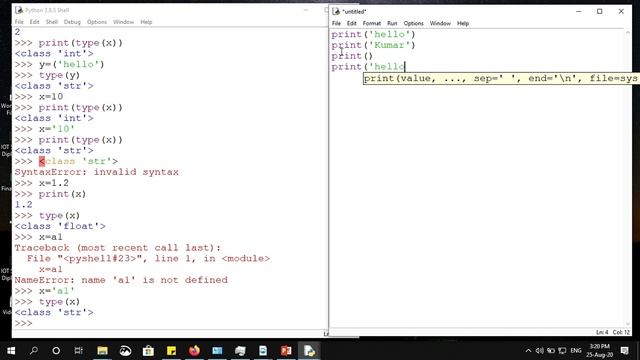Open Format menu in untitled editor
640x360 pixels.
pyautogui.click(x=372, y=23)
